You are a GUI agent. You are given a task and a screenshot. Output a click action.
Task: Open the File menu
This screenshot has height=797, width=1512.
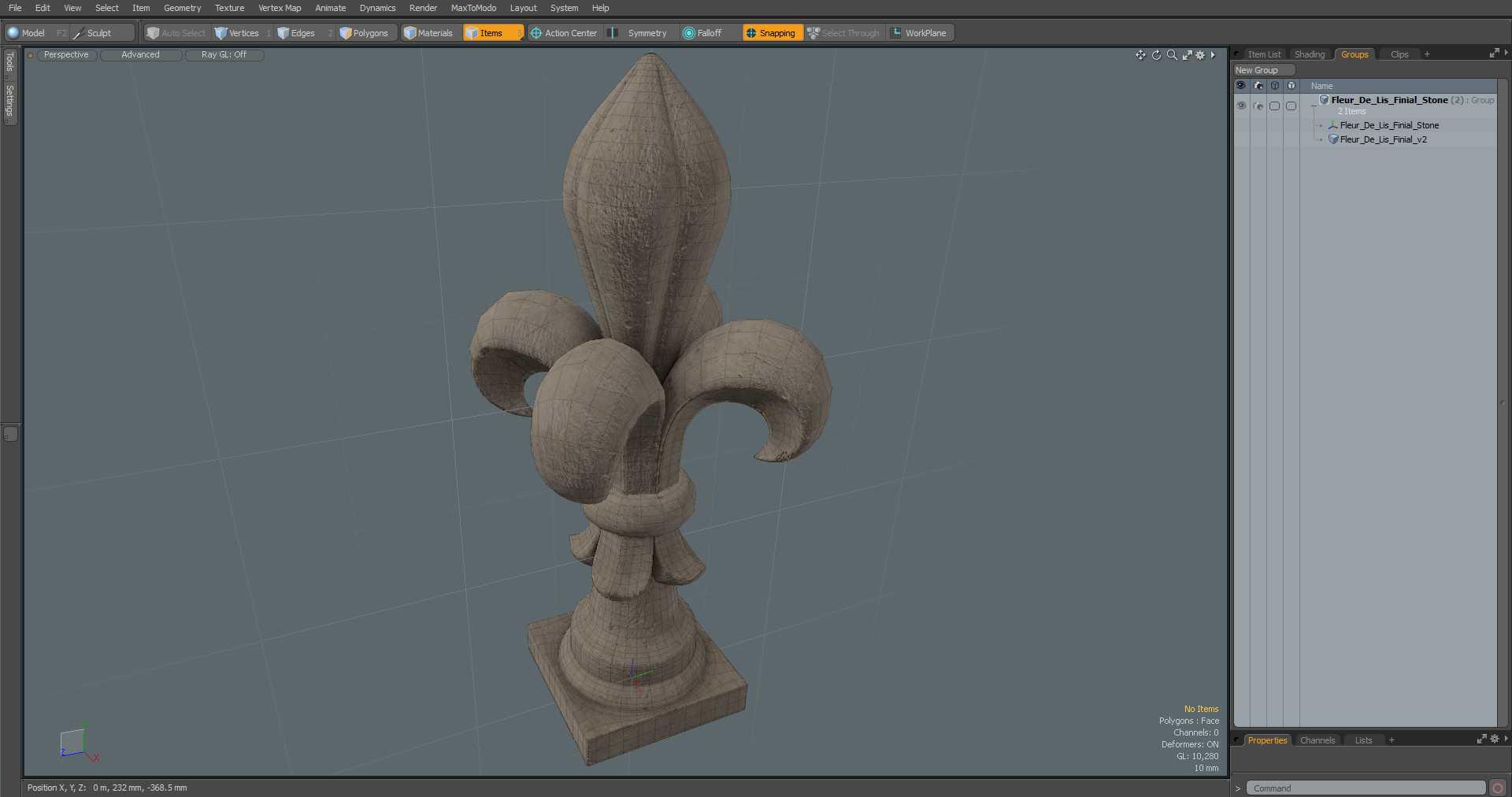coord(15,8)
